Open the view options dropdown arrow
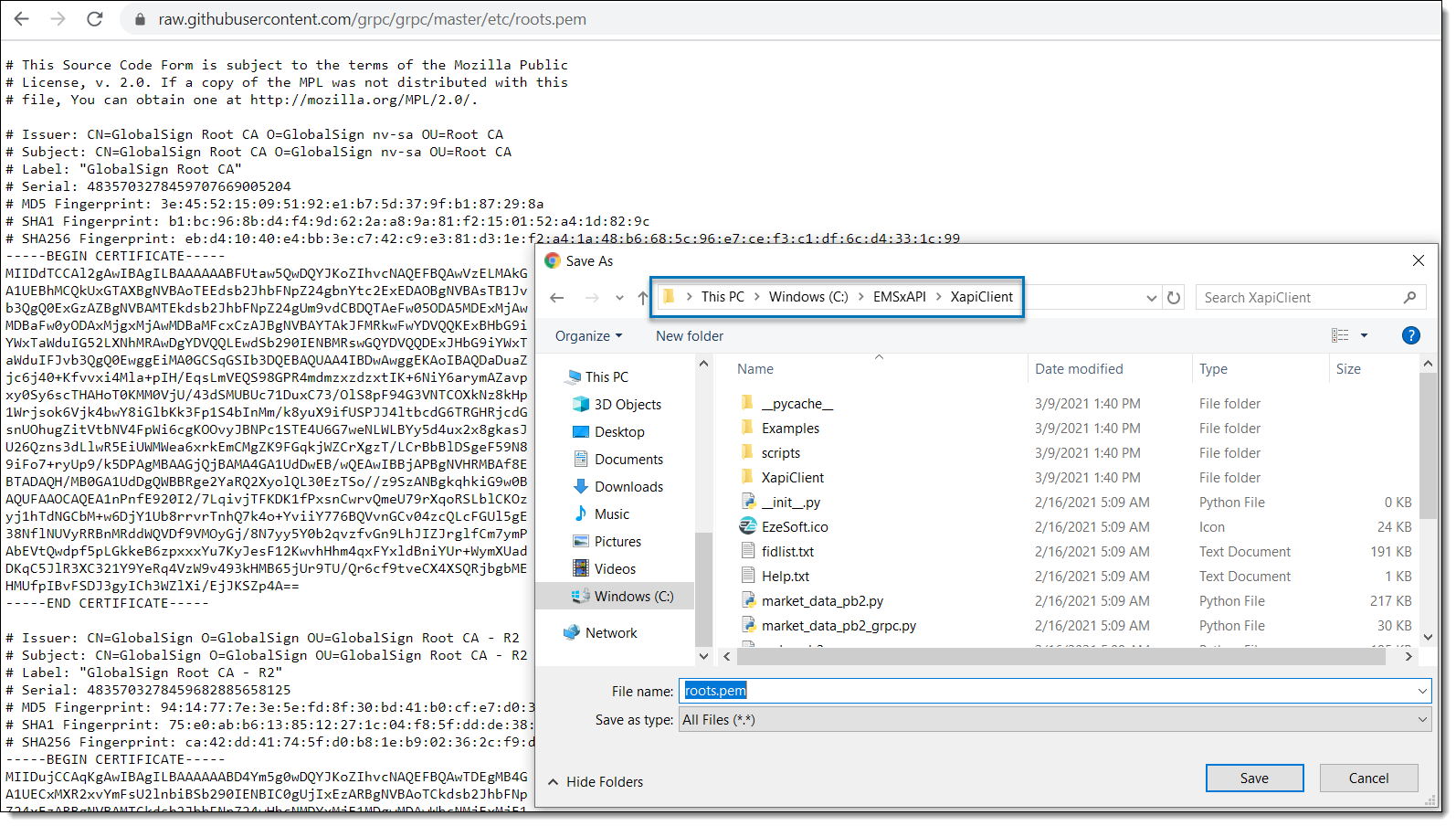Image resolution: width=1456 pixels, height=826 pixels. tap(1365, 335)
